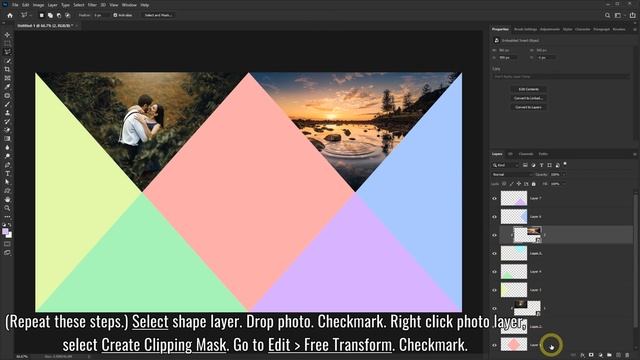Click the Layer 7 purple triangle thumbnail

click(514, 198)
